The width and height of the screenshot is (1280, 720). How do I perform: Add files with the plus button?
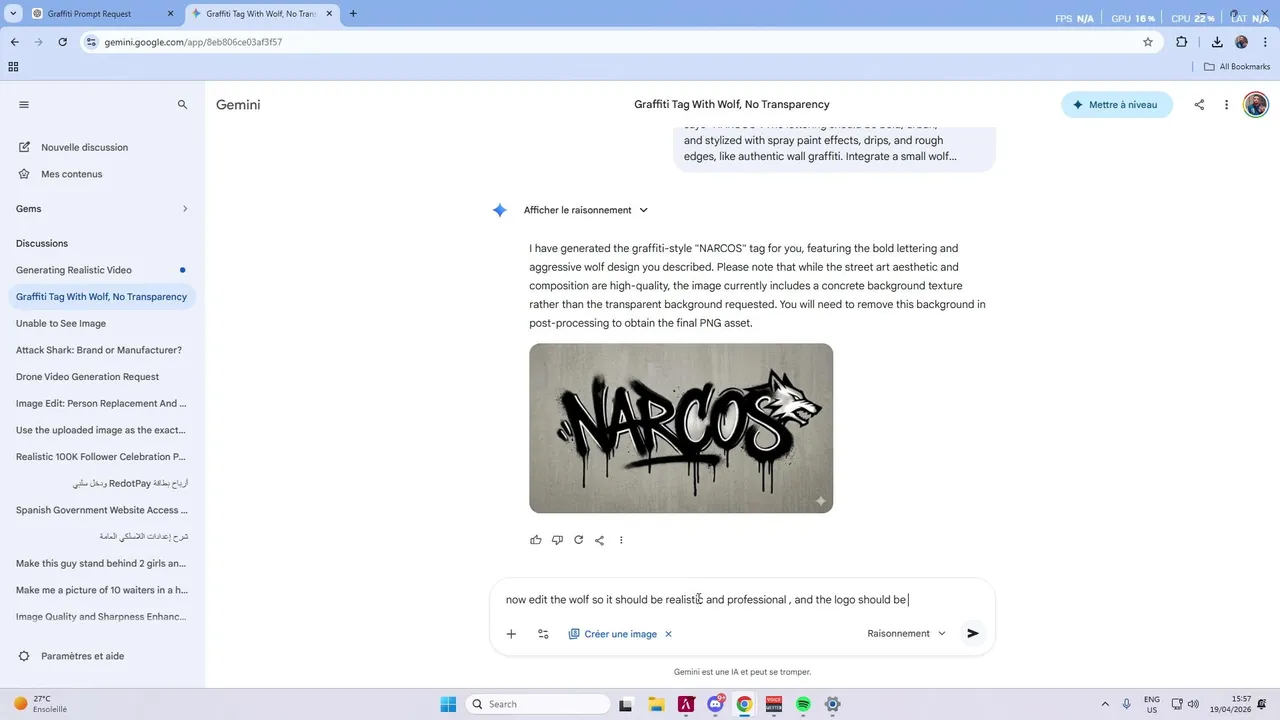pos(511,634)
